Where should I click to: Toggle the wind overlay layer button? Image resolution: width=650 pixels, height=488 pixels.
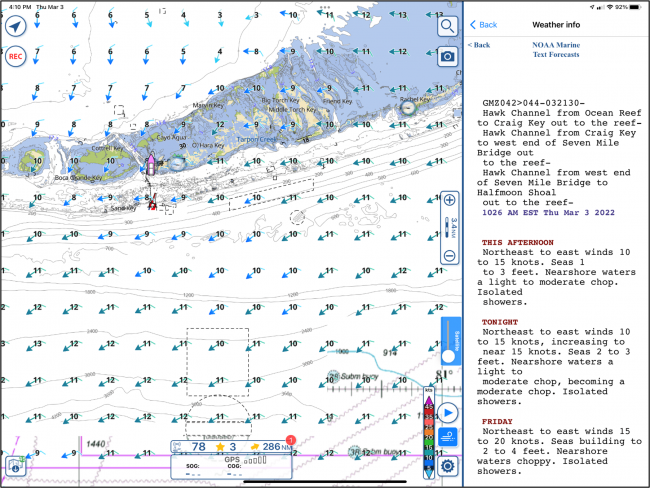pyautogui.click(x=448, y=436)
